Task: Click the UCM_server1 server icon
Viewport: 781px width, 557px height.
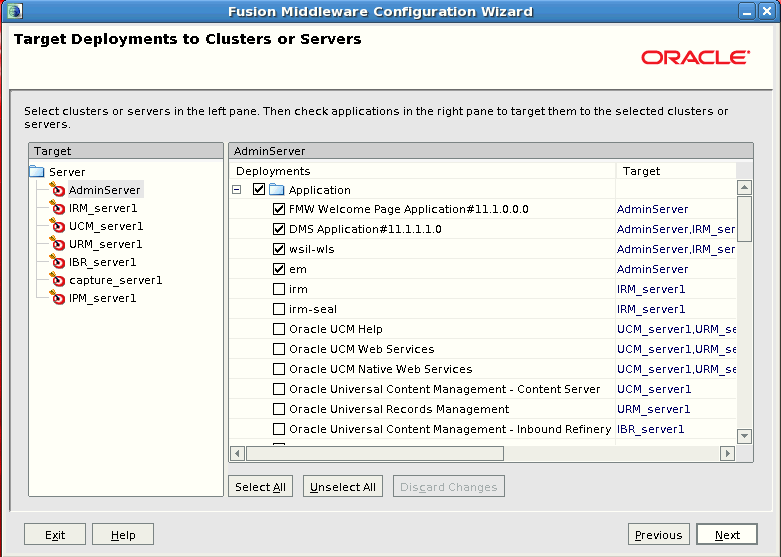Action: click(57, 225)
